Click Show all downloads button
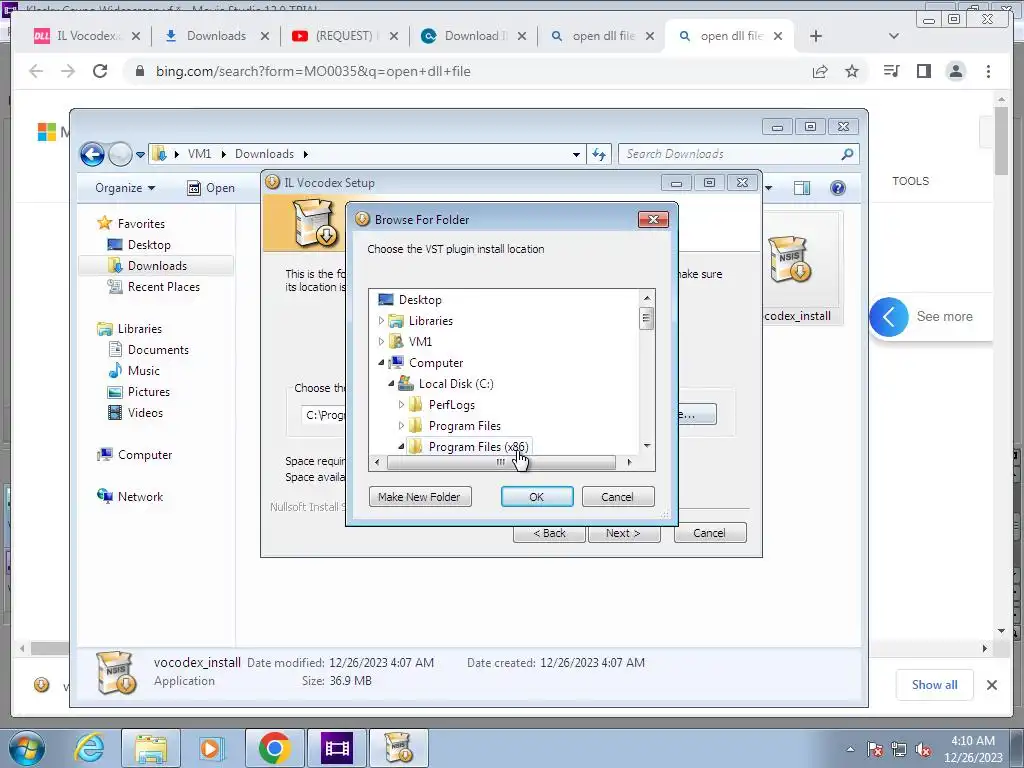 [935, 684]
